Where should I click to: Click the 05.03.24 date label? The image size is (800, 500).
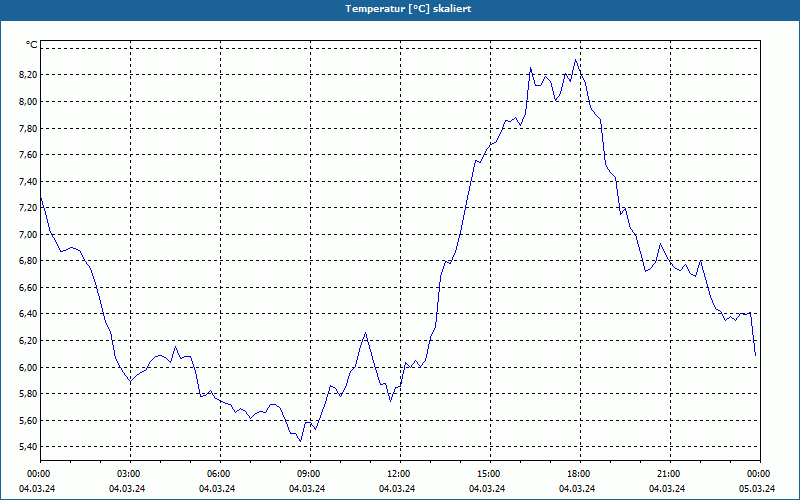757,488
